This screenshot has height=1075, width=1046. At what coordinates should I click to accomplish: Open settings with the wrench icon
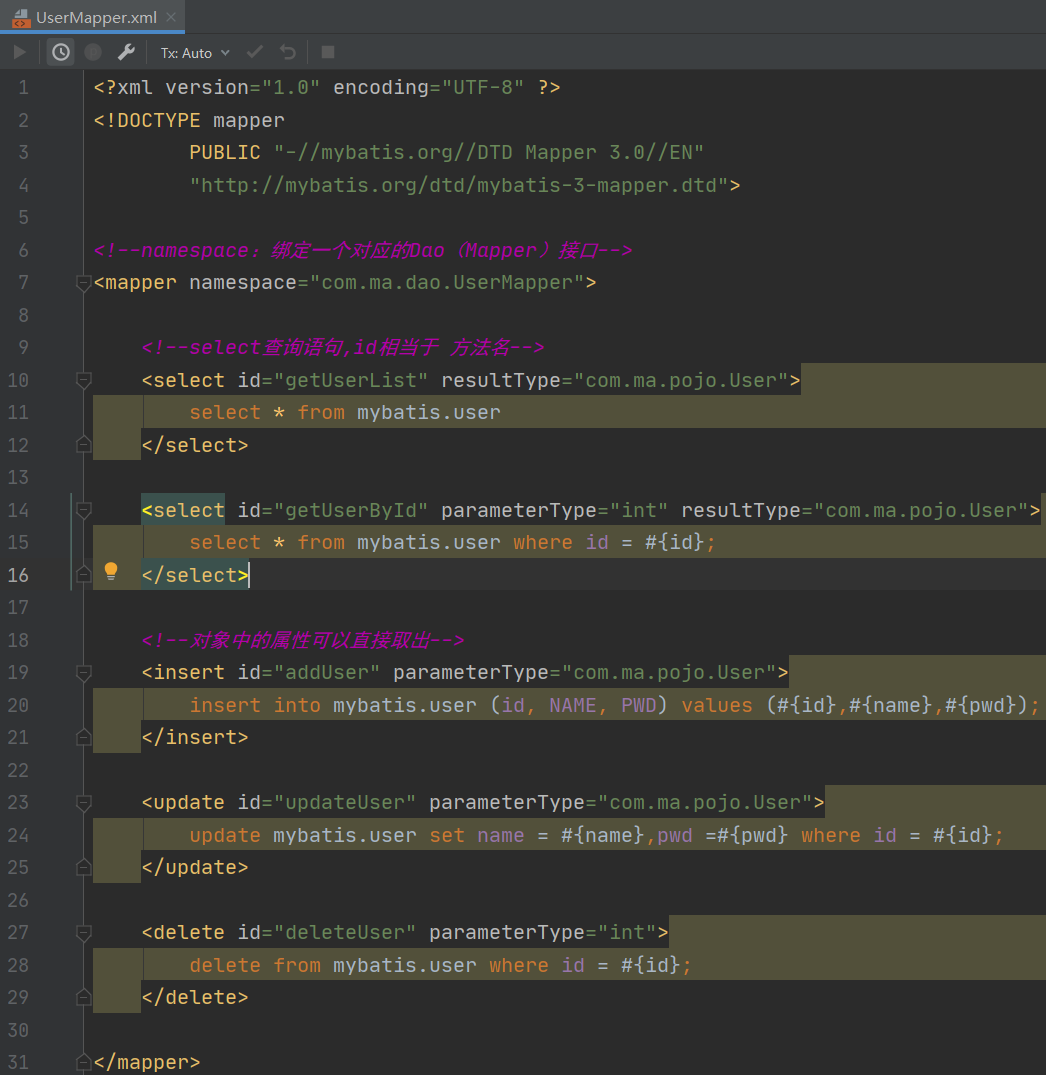tap(125, 52)
